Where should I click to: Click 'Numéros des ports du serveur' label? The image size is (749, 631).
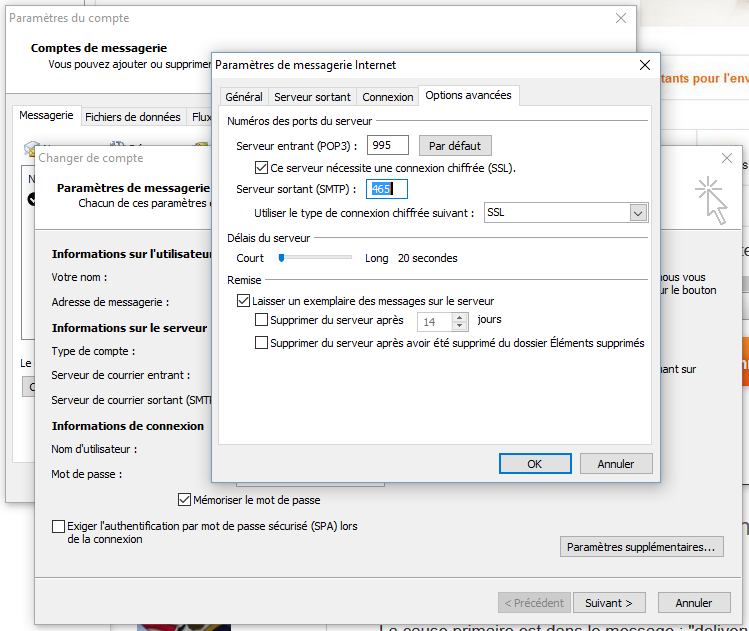pyautogui.click(x=300, y=121)
